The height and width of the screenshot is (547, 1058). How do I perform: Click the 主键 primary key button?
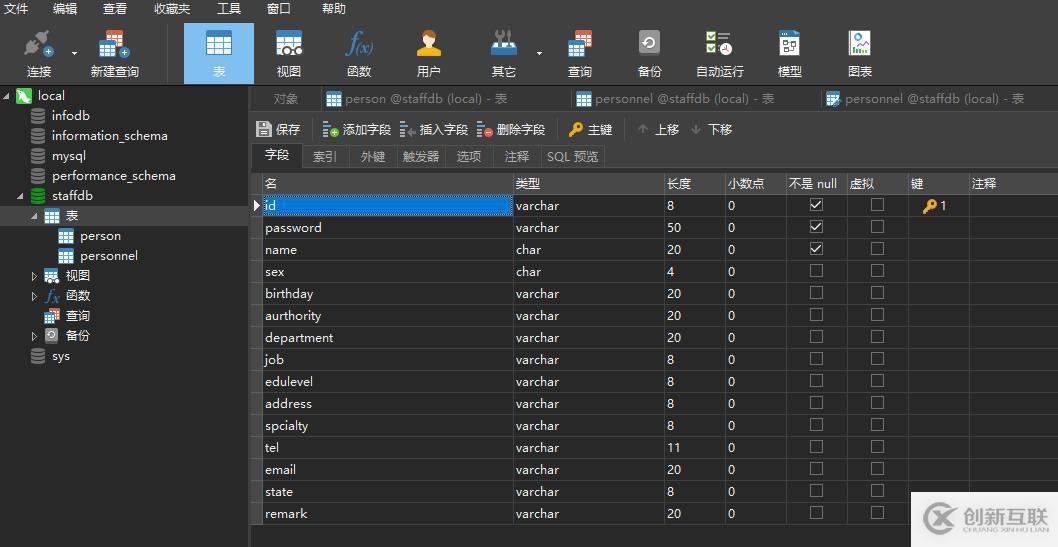pyautogui.click(x=590, y=129)
